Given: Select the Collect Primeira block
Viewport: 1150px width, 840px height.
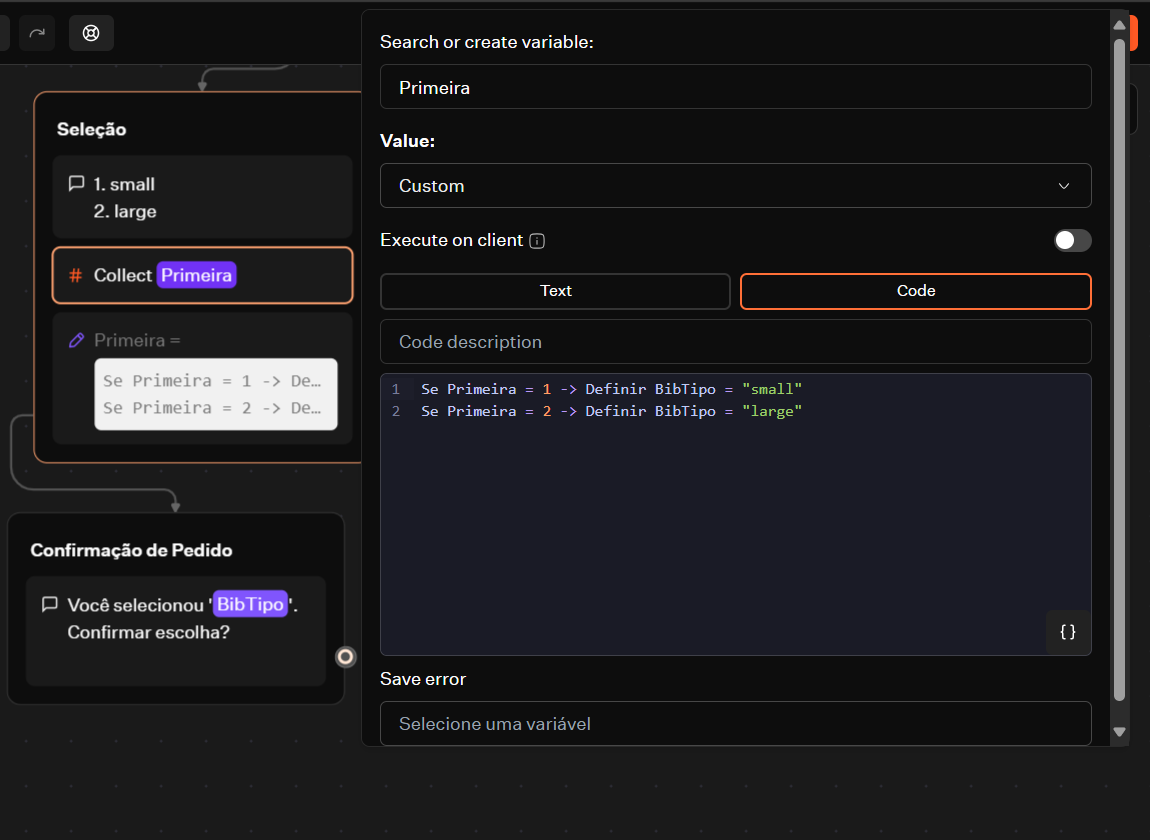Looking at the screenshot, I should tap(202, 275).
